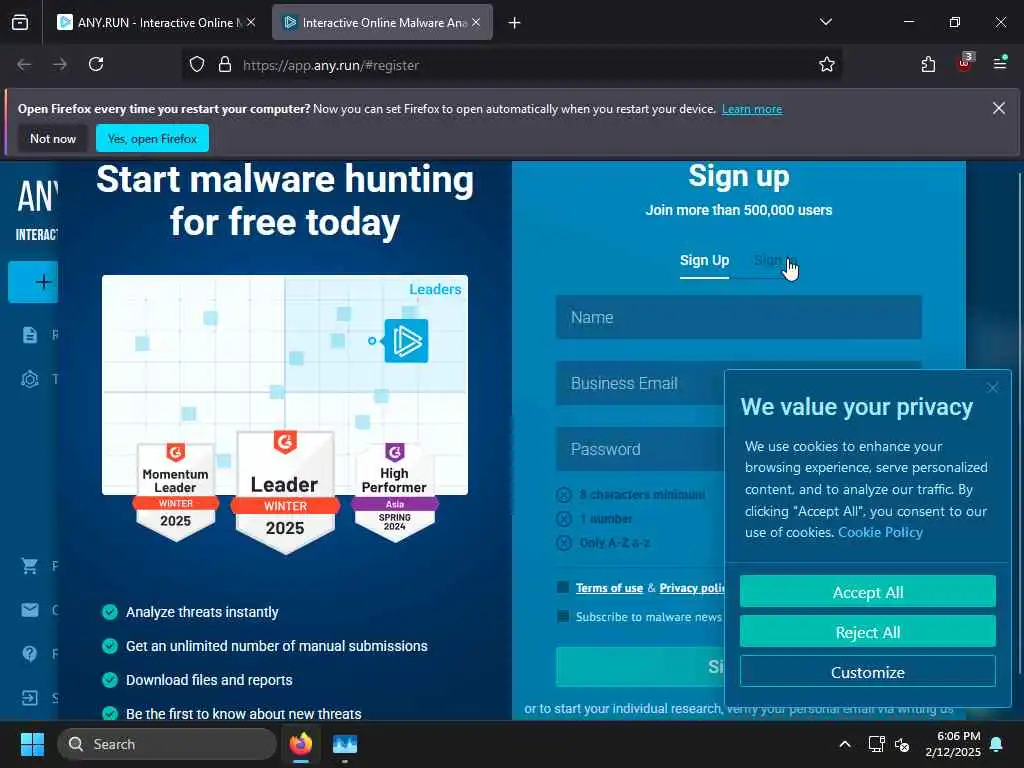Open a new browser tab
Viewport: 1024px width, 768px height.
[x=515, y=23]
